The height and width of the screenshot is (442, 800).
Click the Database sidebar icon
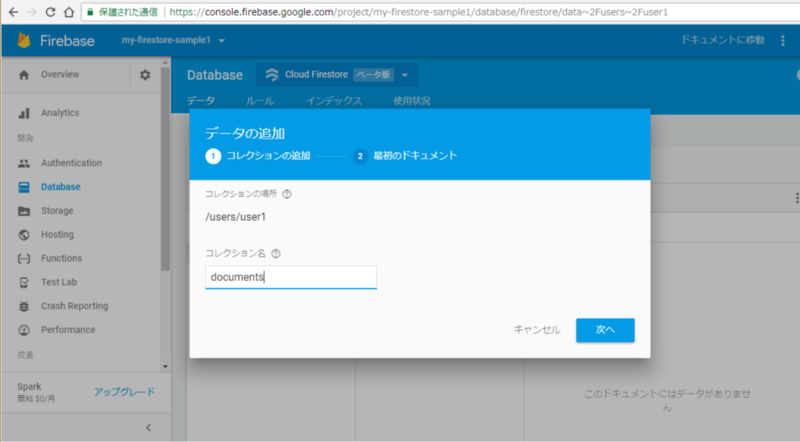[24, 187]
